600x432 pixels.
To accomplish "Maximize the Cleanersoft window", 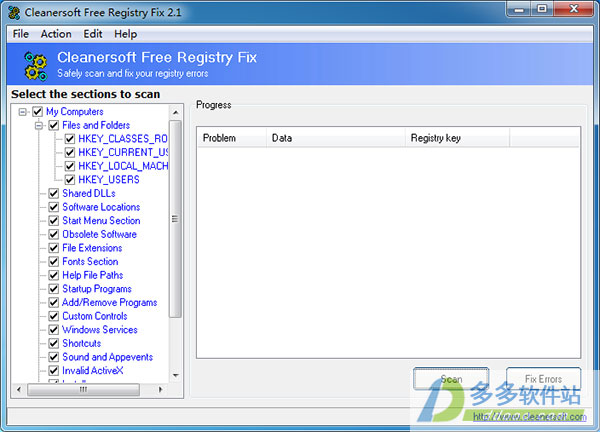I will coord(542,9).
